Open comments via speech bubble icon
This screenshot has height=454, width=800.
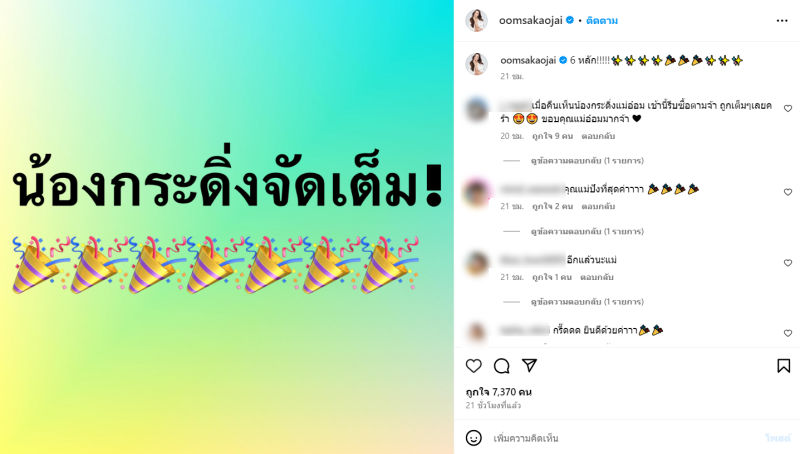pos(502,366)
